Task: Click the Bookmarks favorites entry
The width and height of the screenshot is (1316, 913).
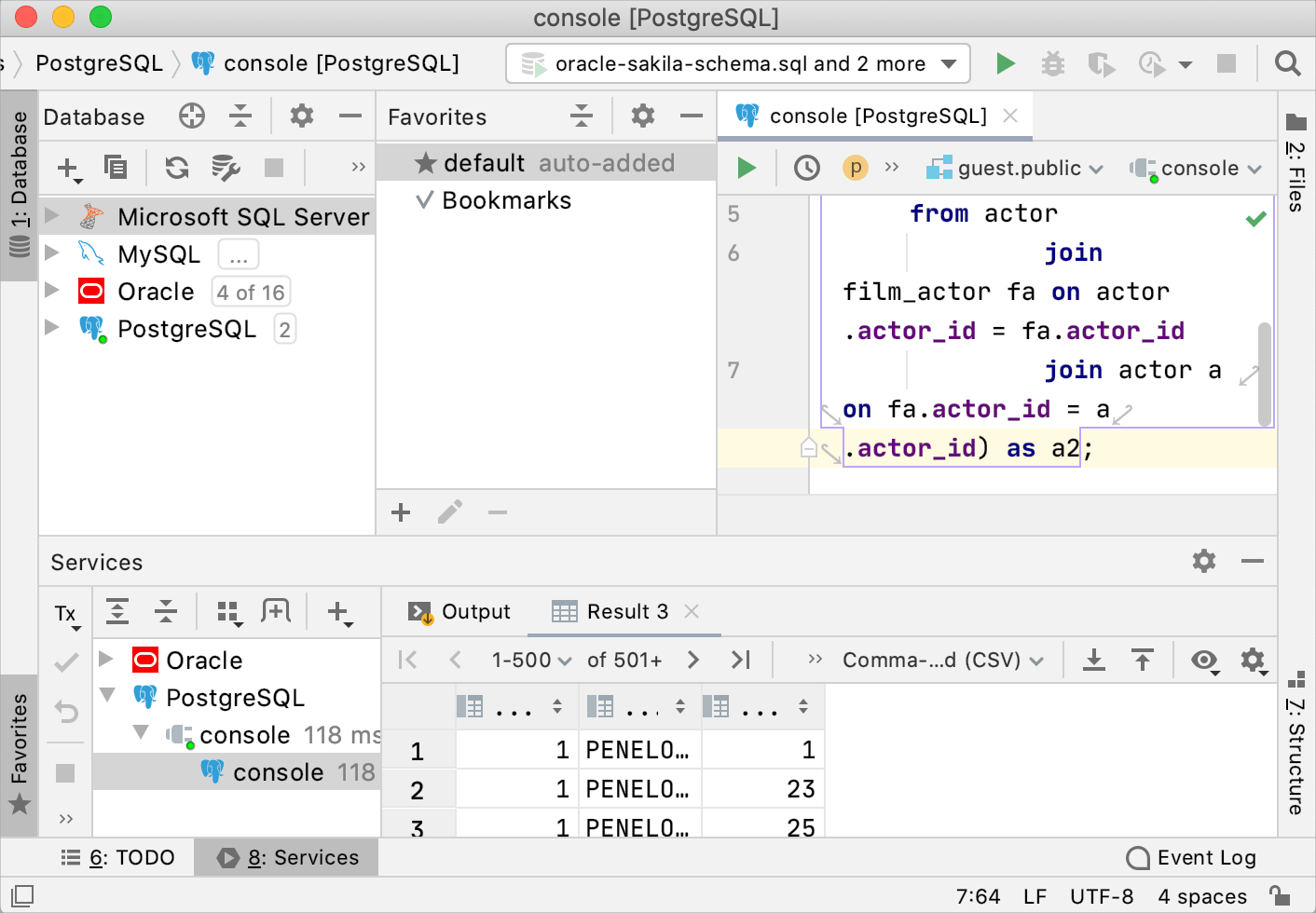Action: [x=506, y=200]
